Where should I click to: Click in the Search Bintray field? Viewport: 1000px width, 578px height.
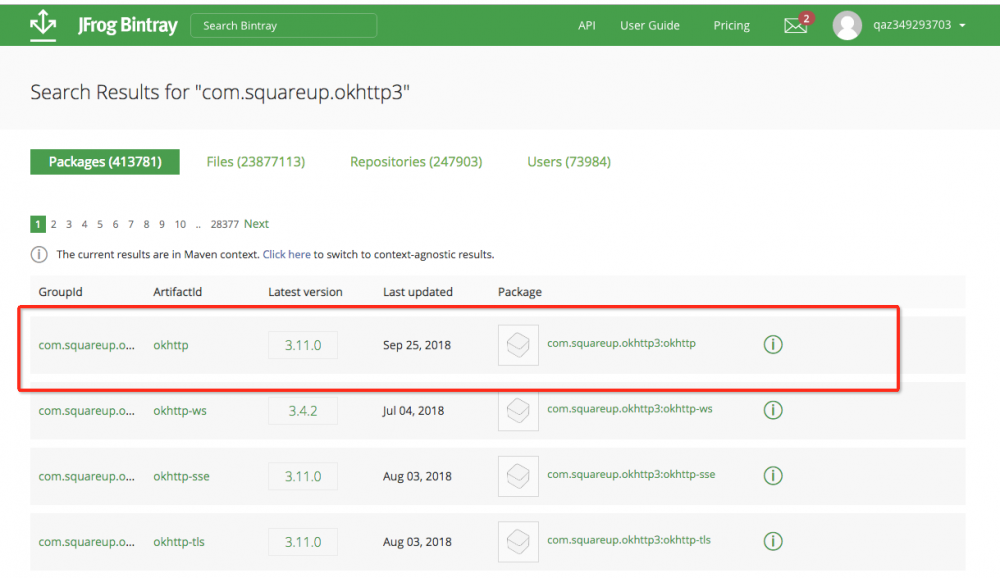tap(284, 25)
